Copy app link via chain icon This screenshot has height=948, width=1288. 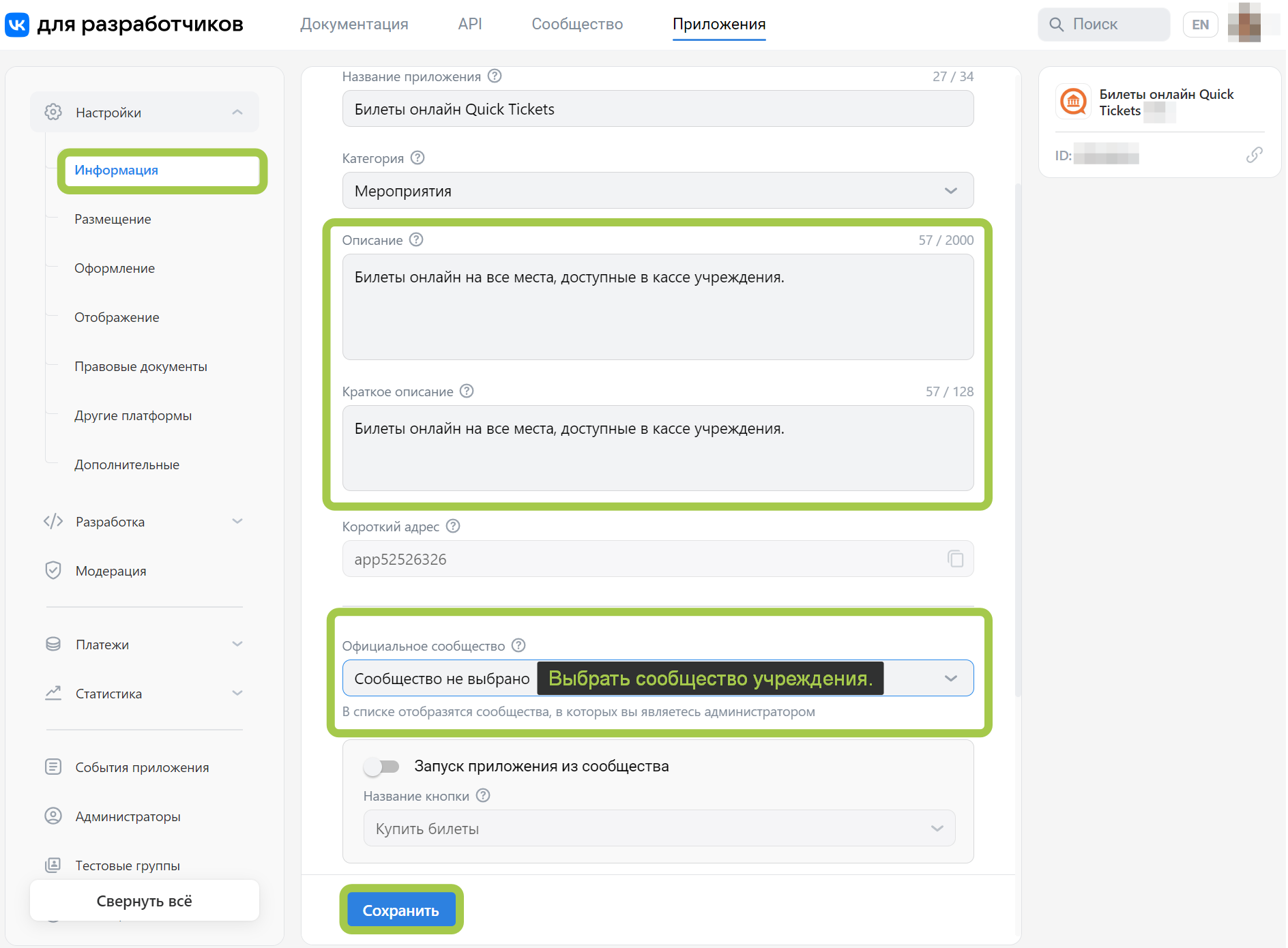[1254, 155]
